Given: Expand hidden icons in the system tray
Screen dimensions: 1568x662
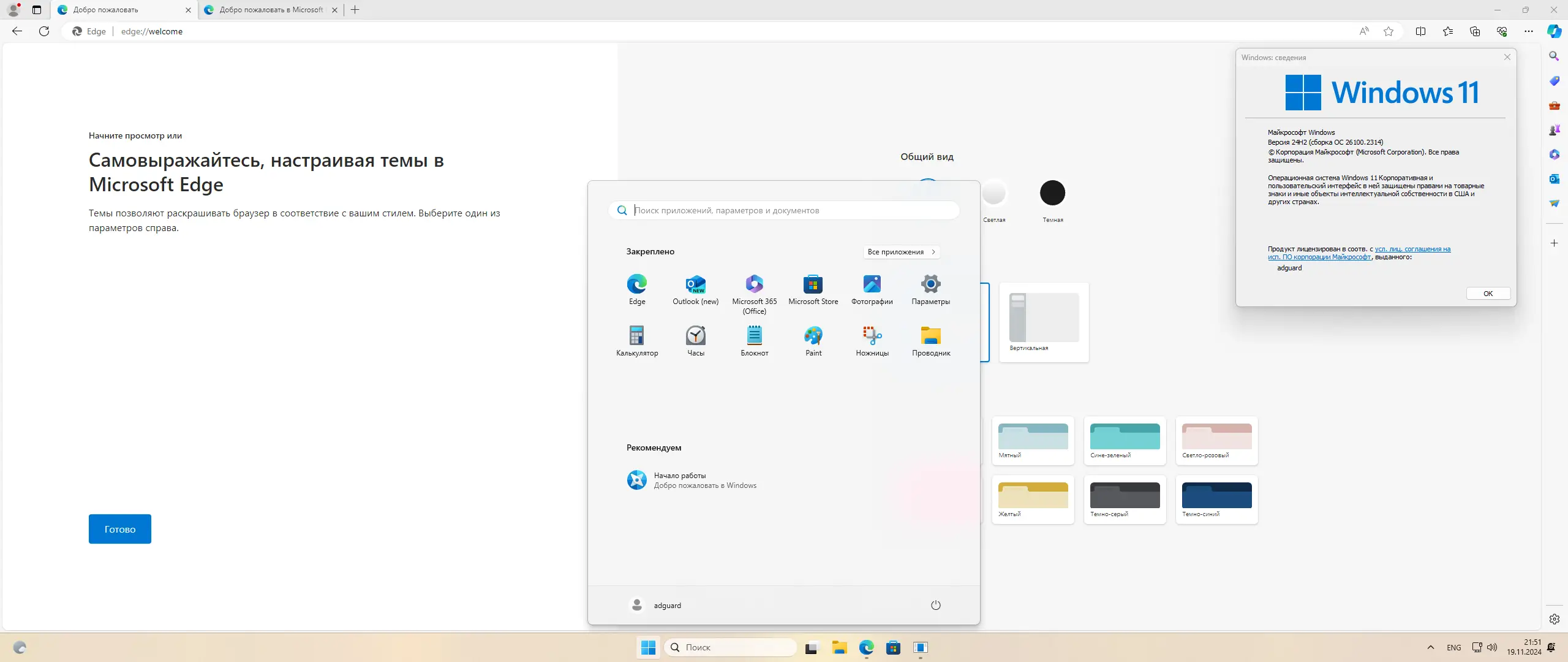Looking at the screenshot, I should click(x=1430, y=647).
